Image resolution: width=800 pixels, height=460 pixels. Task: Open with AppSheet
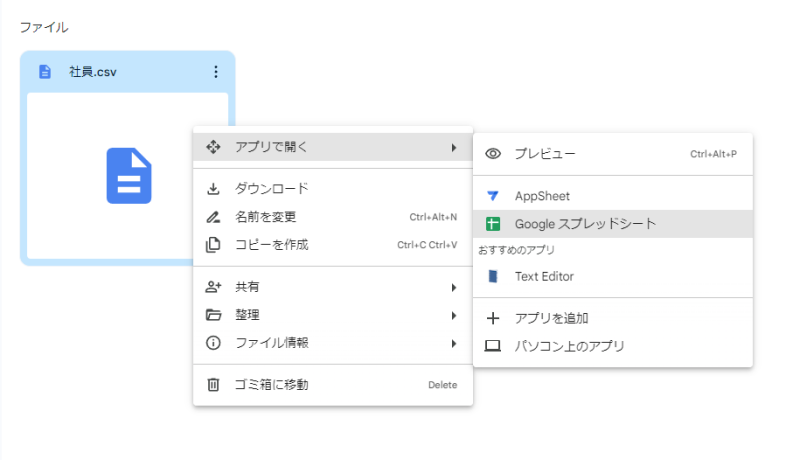pos(613,196)
